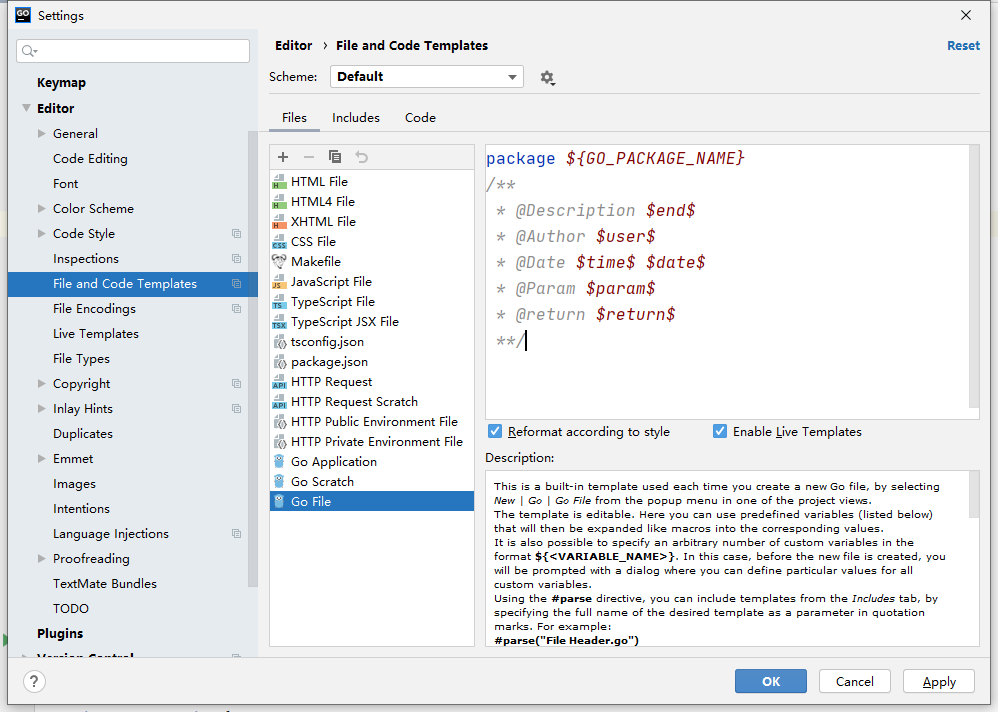Switch to the Includes tab
Viewport: 998px width, 712px height.
(x=356, y=118)
